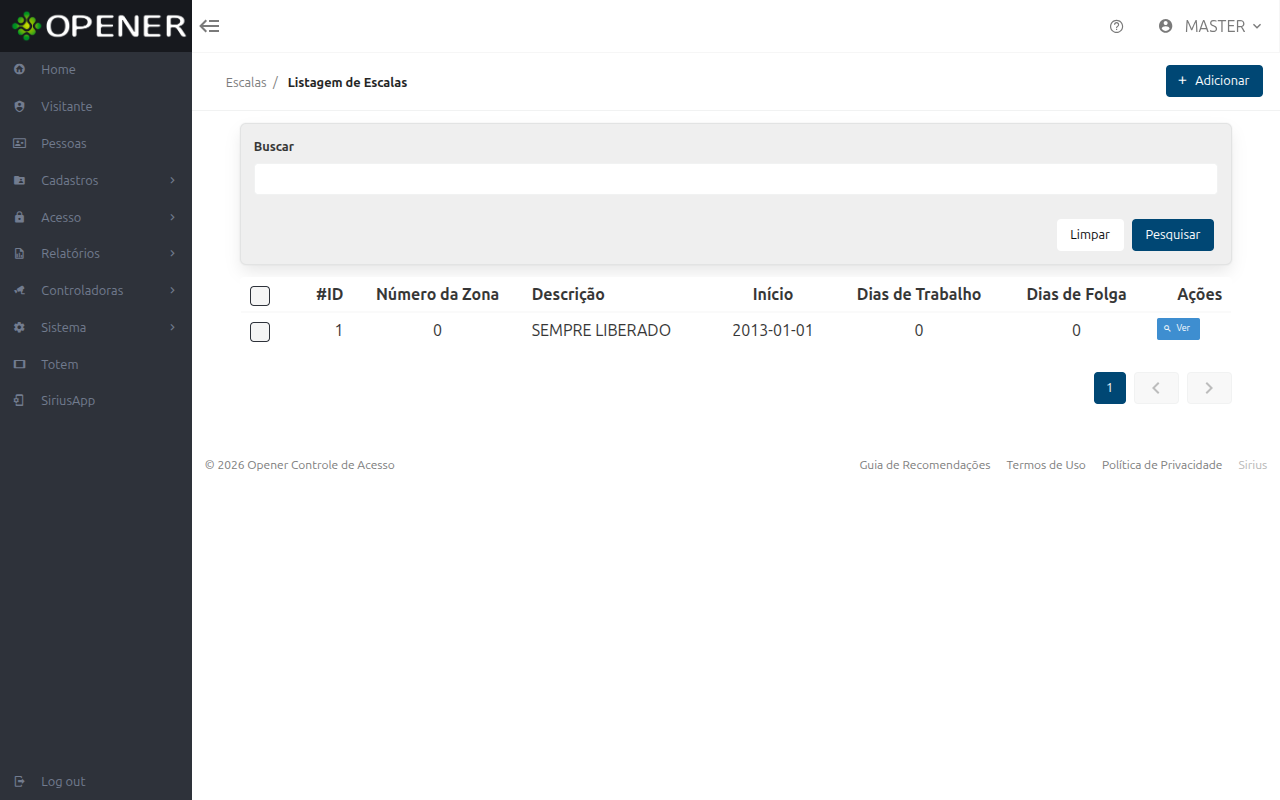Click the MASTER user avatar icon
This screenshot has height=800, width=1280.
tap(1165, 26)
